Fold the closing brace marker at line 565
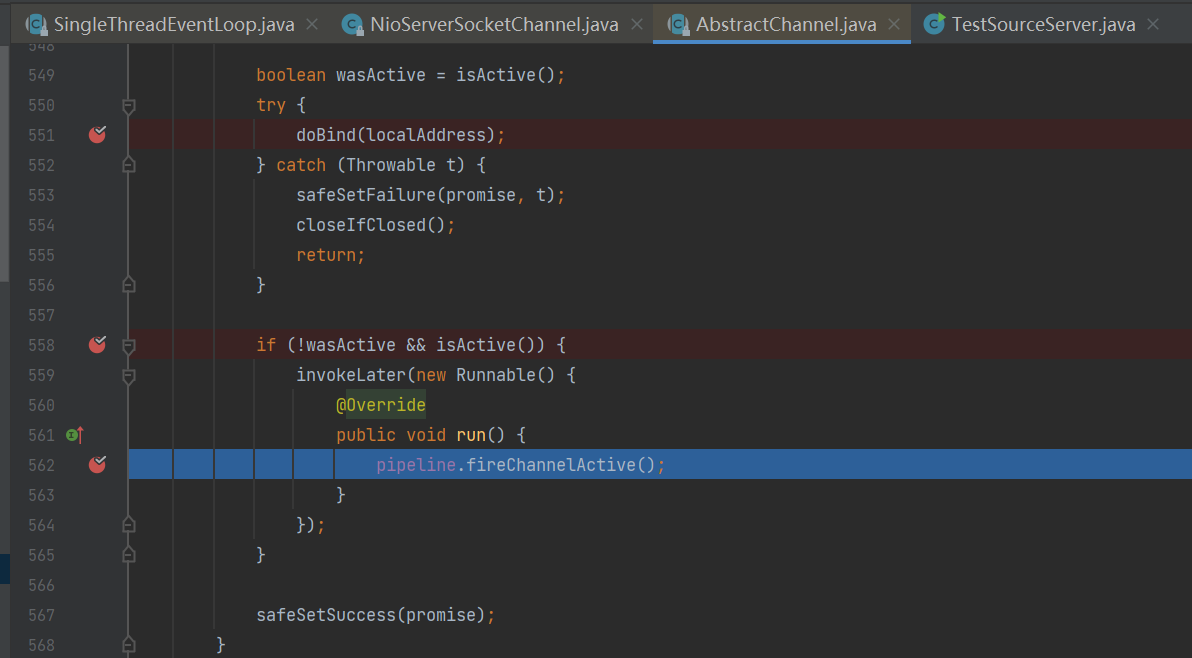Viewport: 1192px width, 658px height. tap(128, 555)
